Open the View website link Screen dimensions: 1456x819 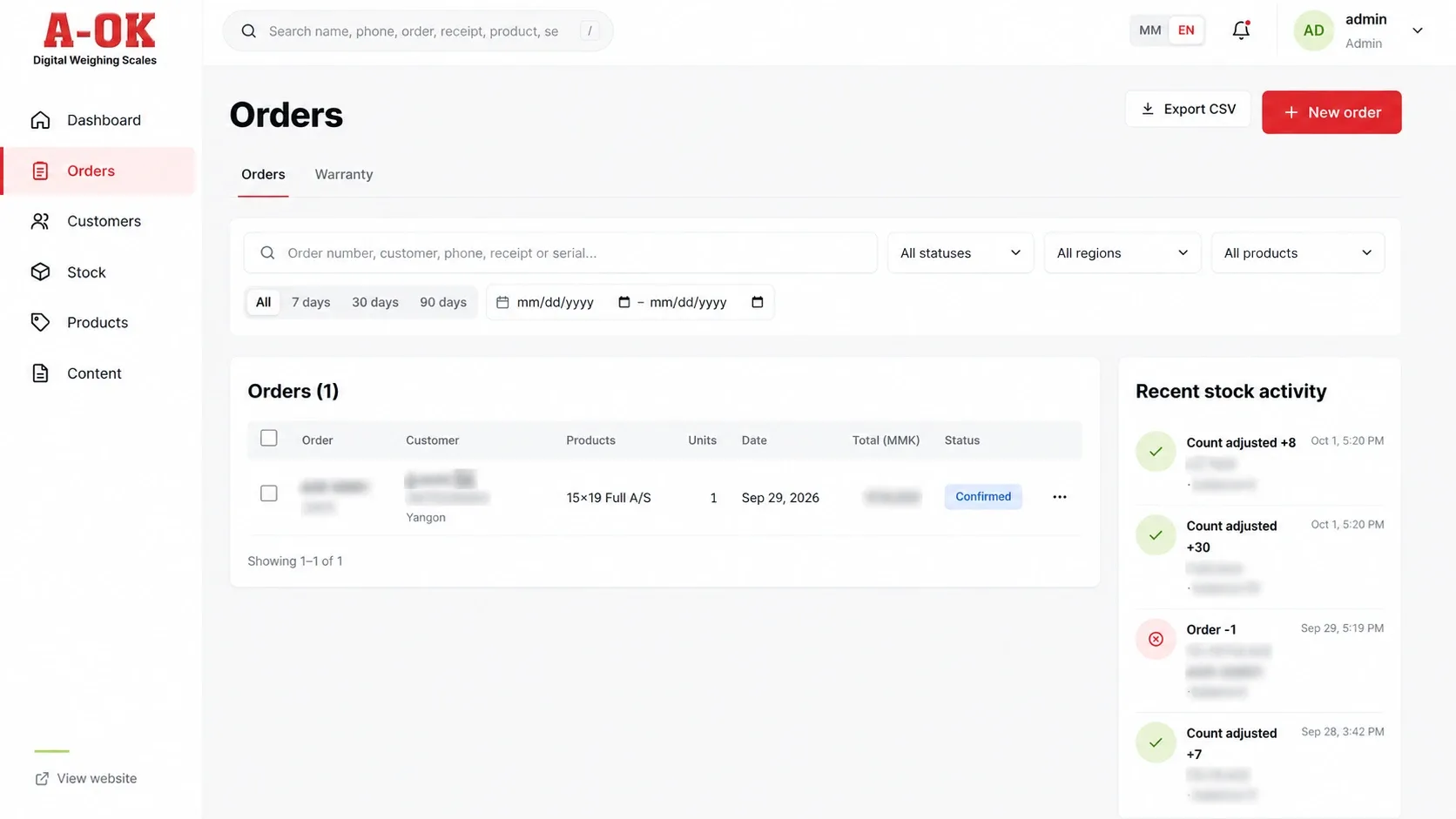click(86, 778)
